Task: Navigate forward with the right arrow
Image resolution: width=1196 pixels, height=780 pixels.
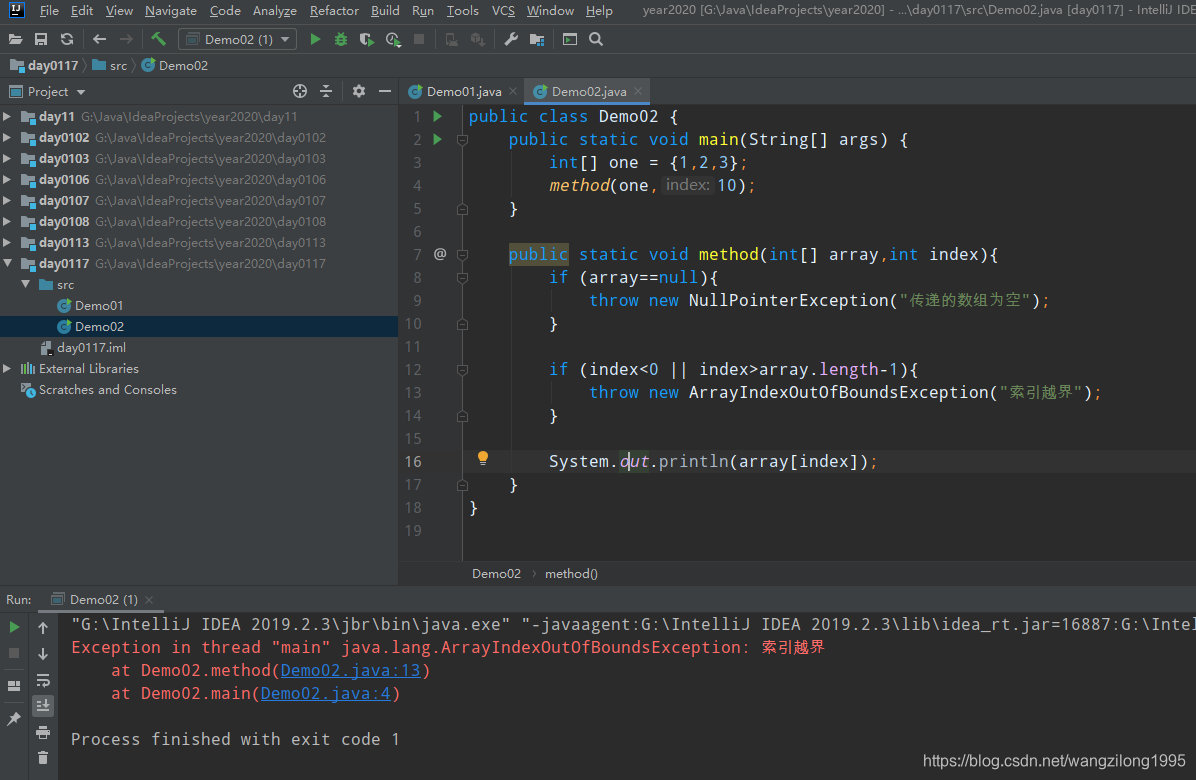Action: 127,39
